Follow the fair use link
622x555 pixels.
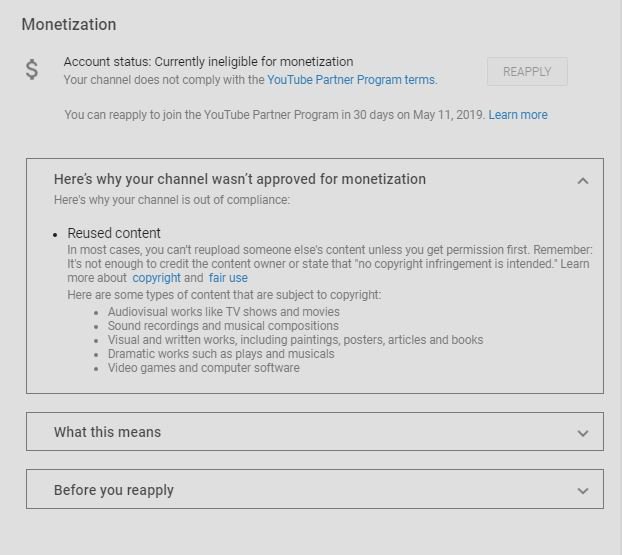228,278
